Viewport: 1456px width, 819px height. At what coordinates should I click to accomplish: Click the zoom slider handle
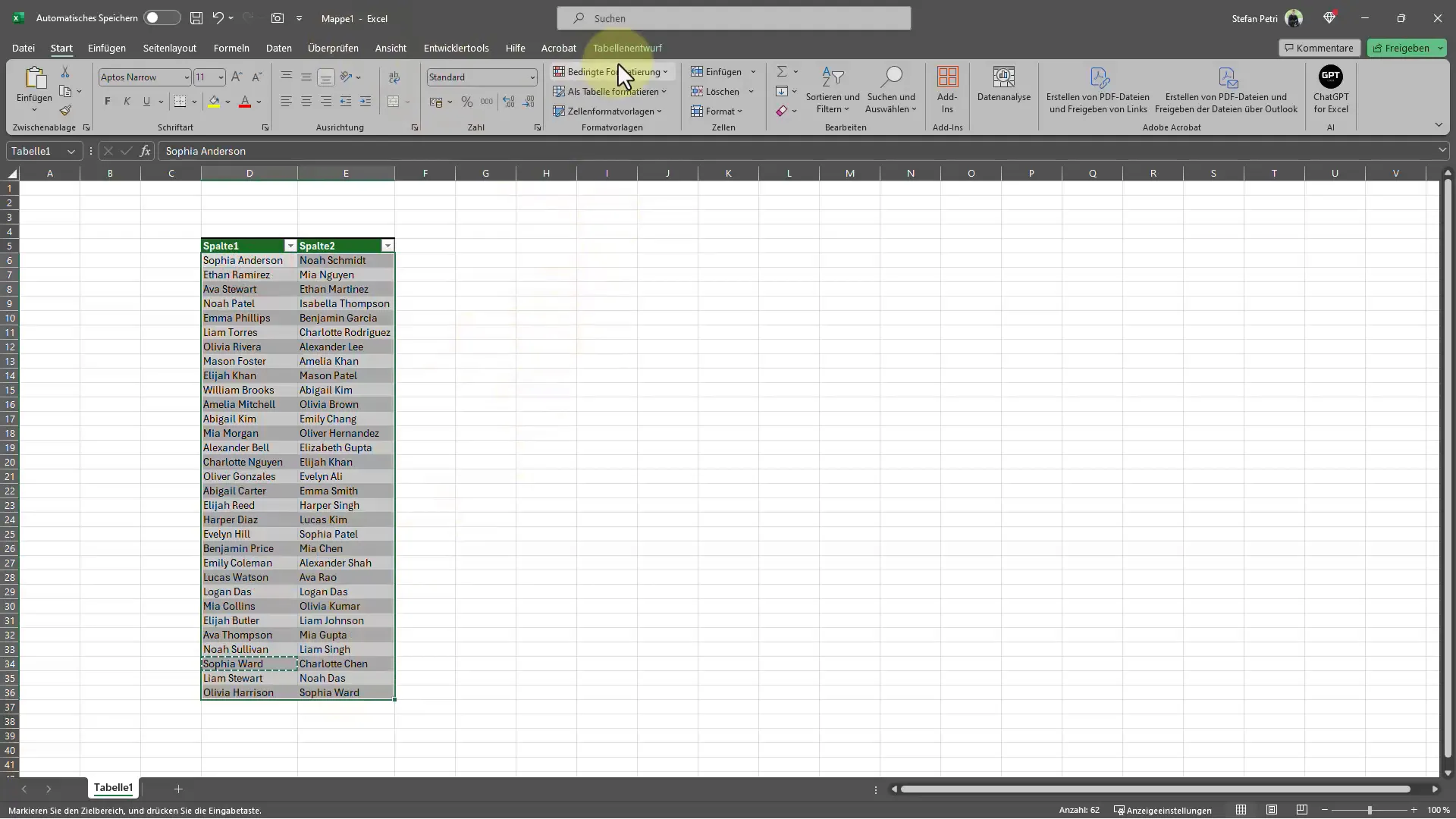tap(1370, 810)
